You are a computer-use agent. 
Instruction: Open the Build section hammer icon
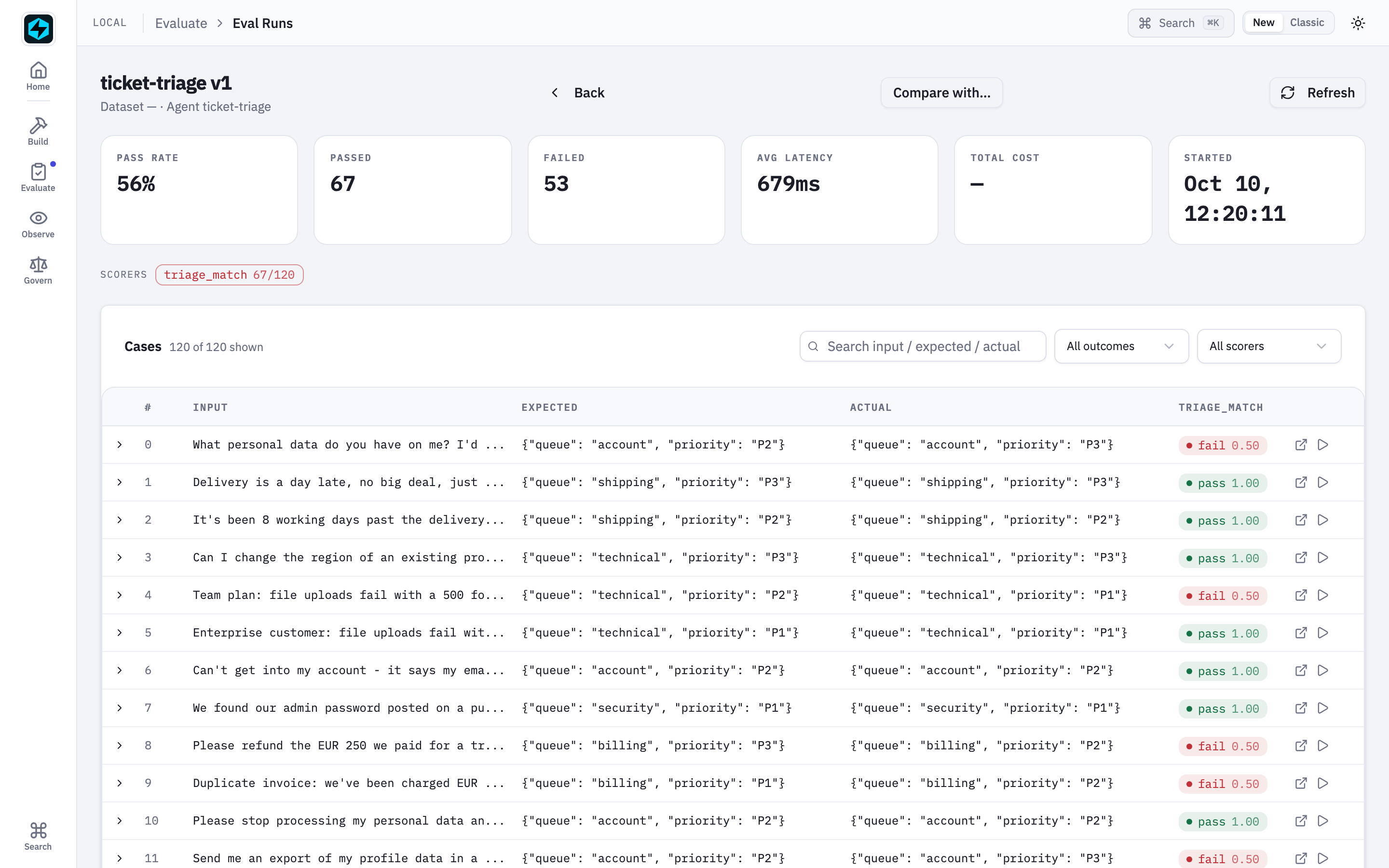coord(38,126)
